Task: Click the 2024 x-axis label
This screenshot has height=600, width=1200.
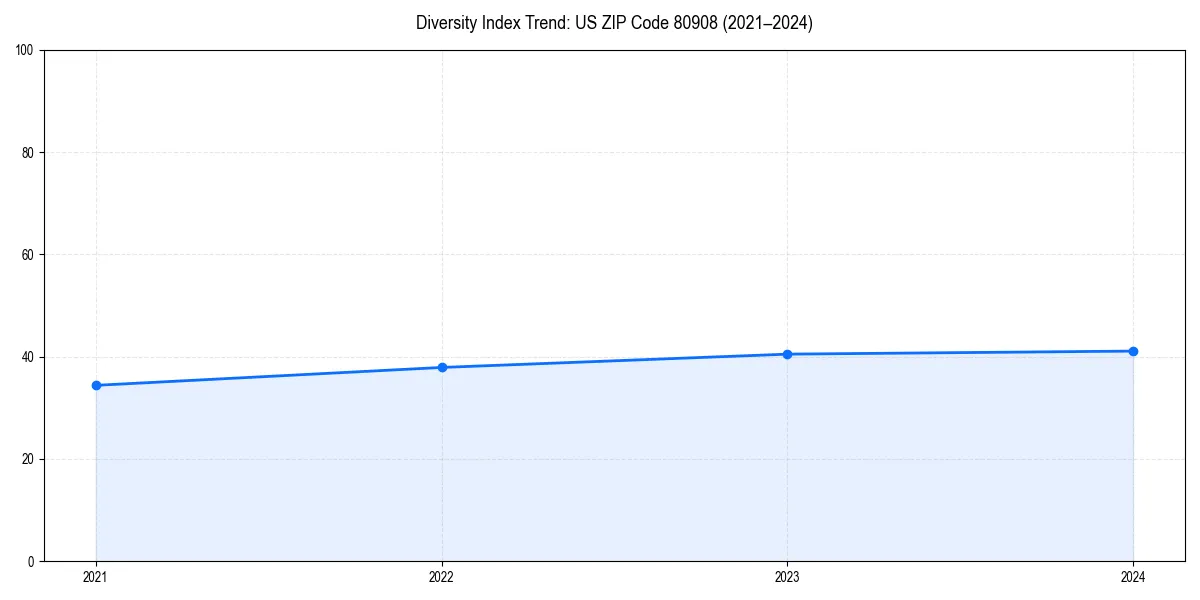Action: pos(1133,577)
